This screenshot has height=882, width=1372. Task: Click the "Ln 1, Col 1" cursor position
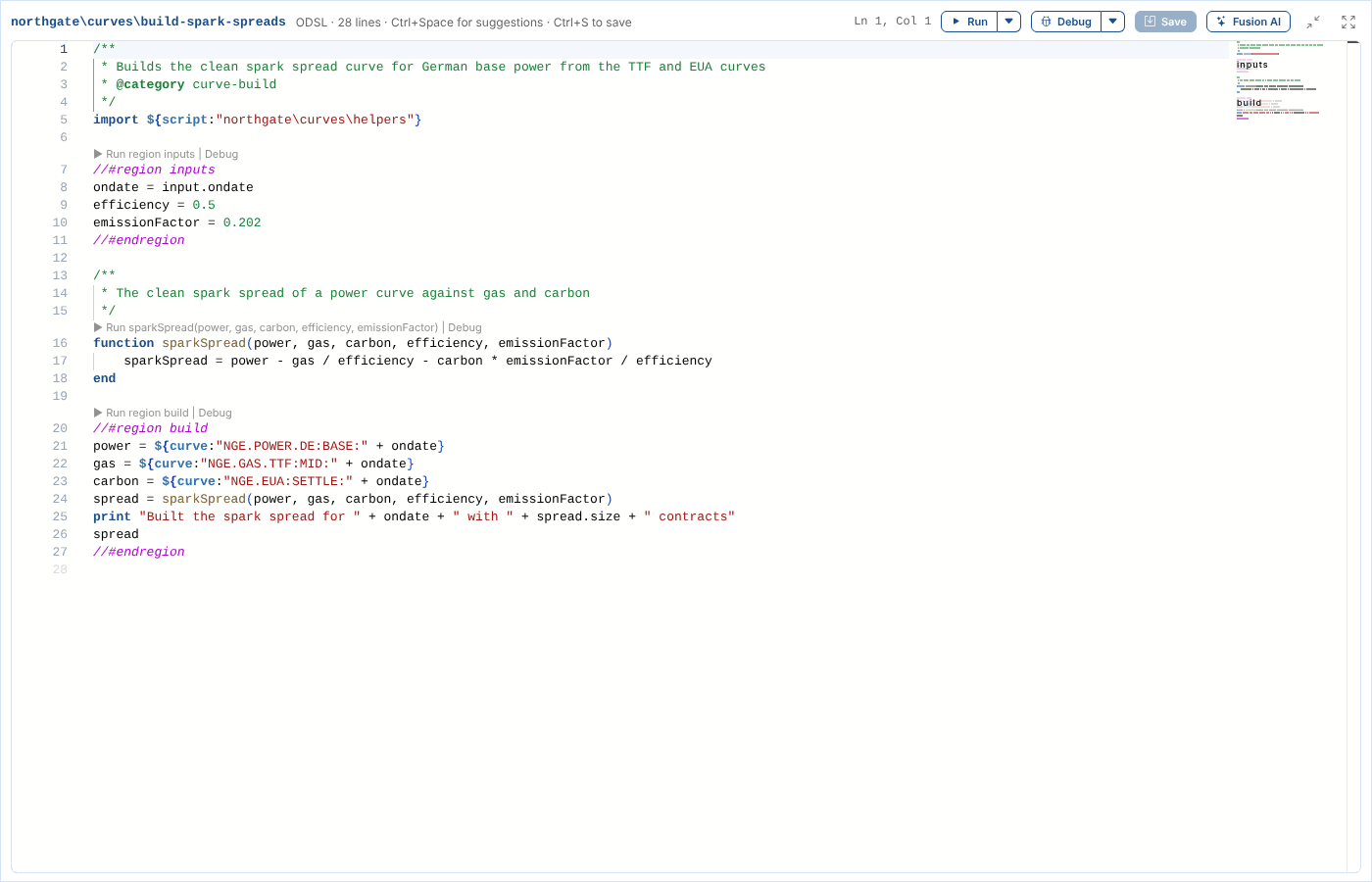(x=893, y=22)
